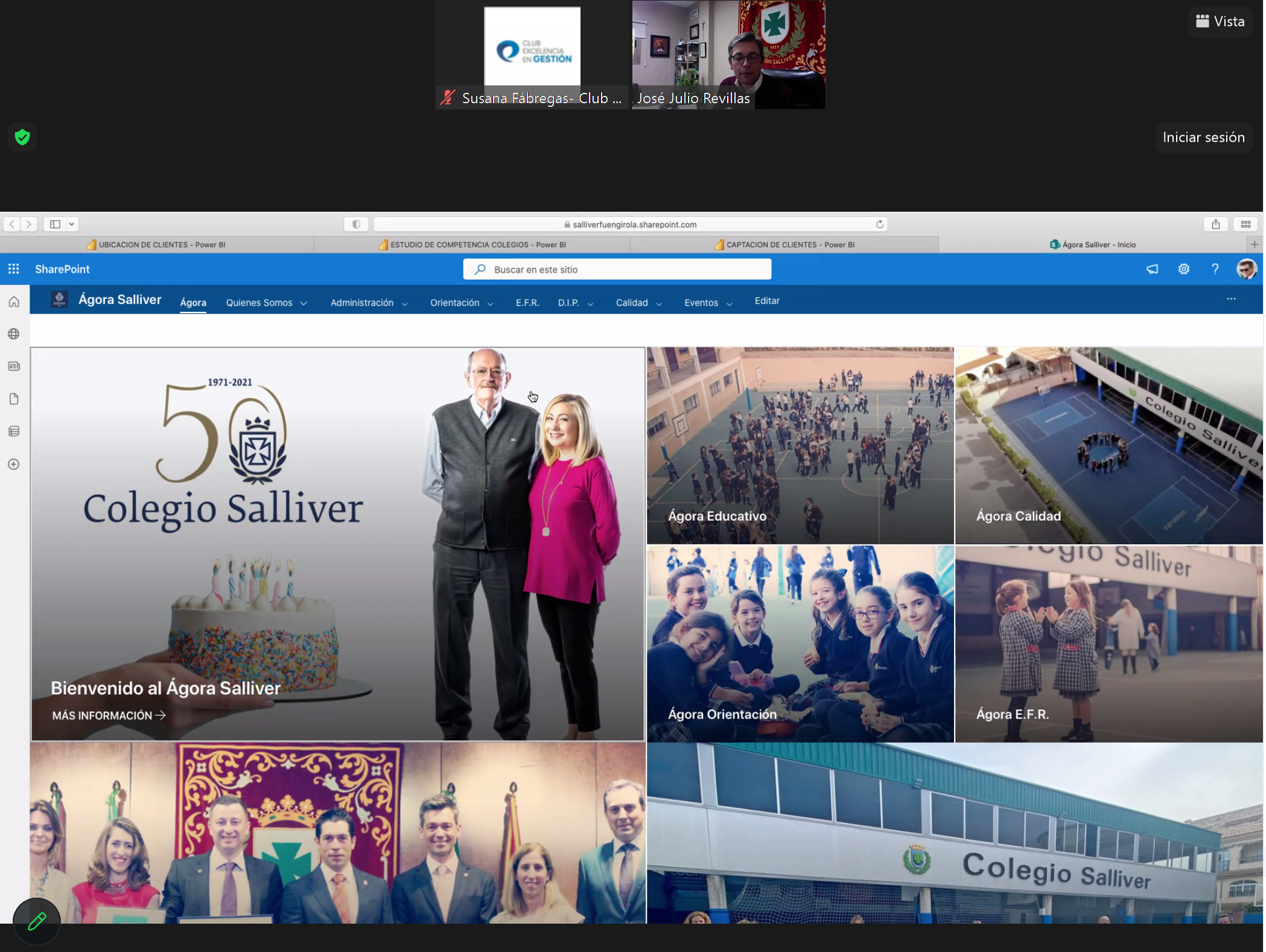Screen dimensions: 1266x952
Task: Open the Ágora Orientación tile
Action: (x=800, y=644)
